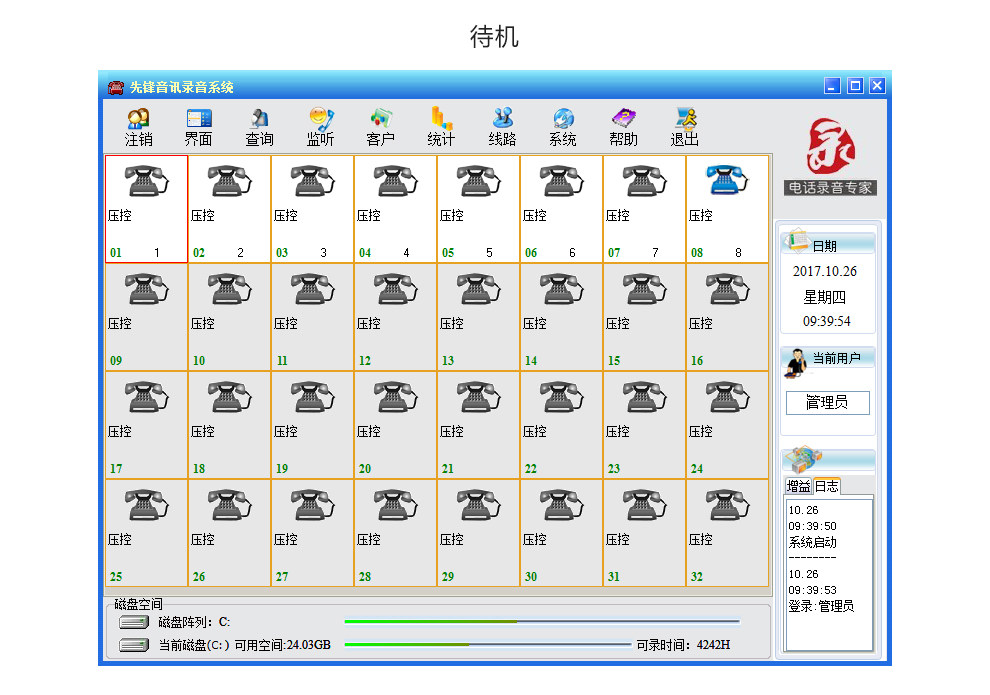990x695 pixels.
Task: Click the 电话录音专家 logo
Action: coord(830,156)
